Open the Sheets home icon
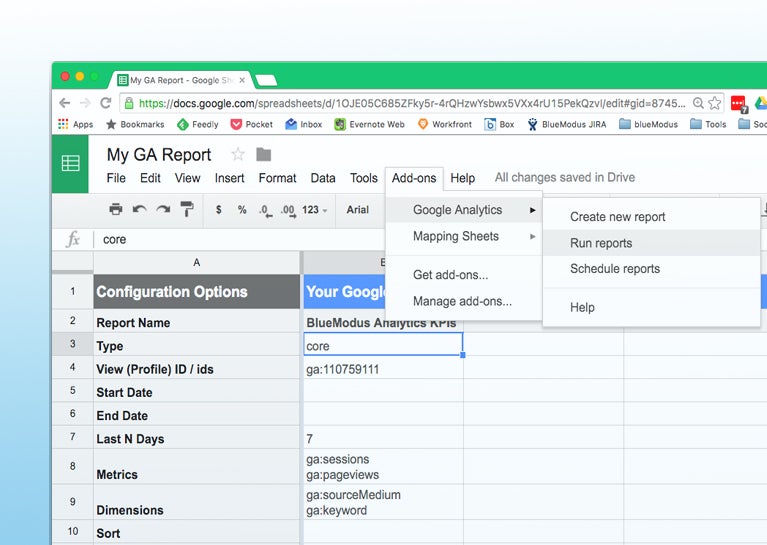This screenshot has height=545, width=767. tap(71, 164)
